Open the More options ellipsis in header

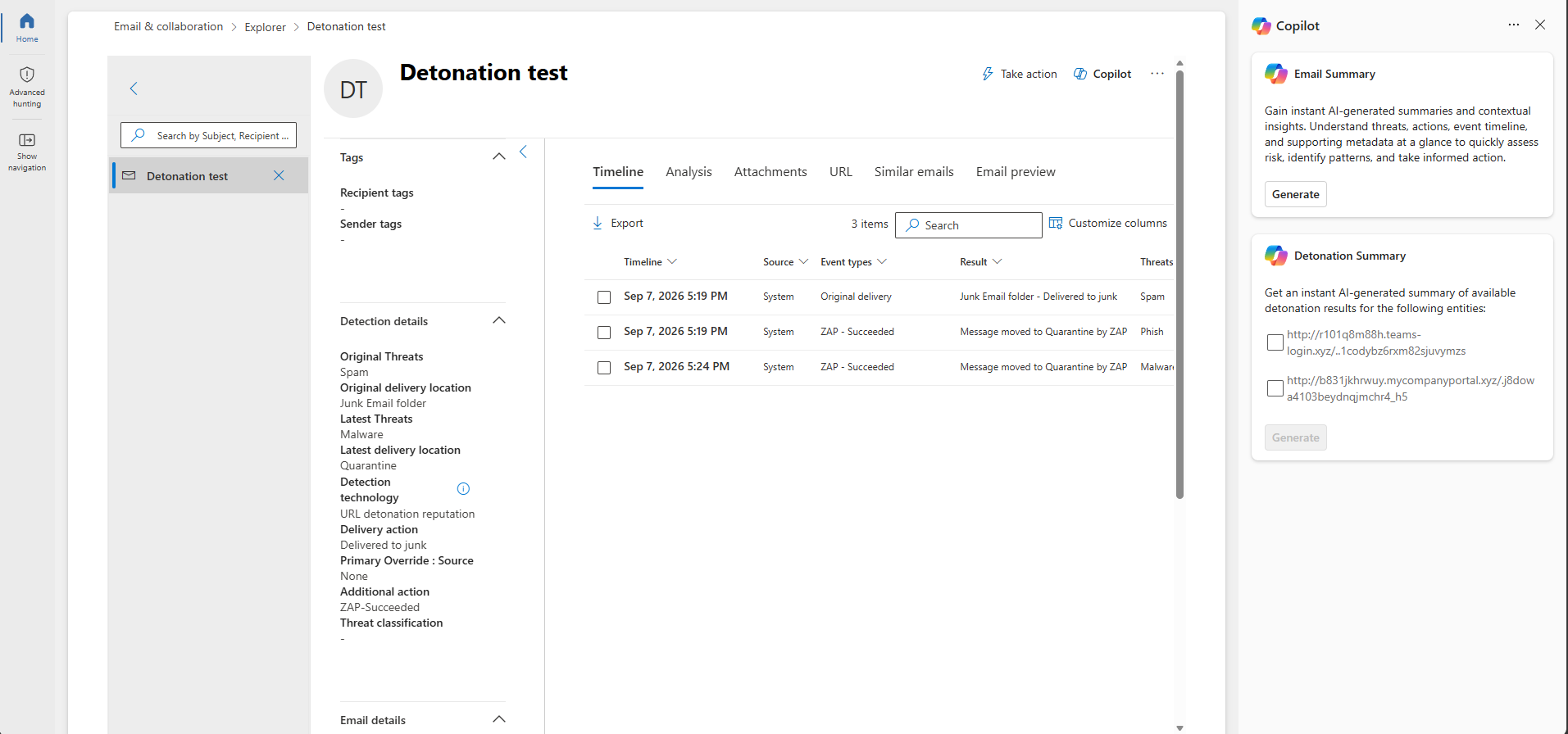[1157, 74]
